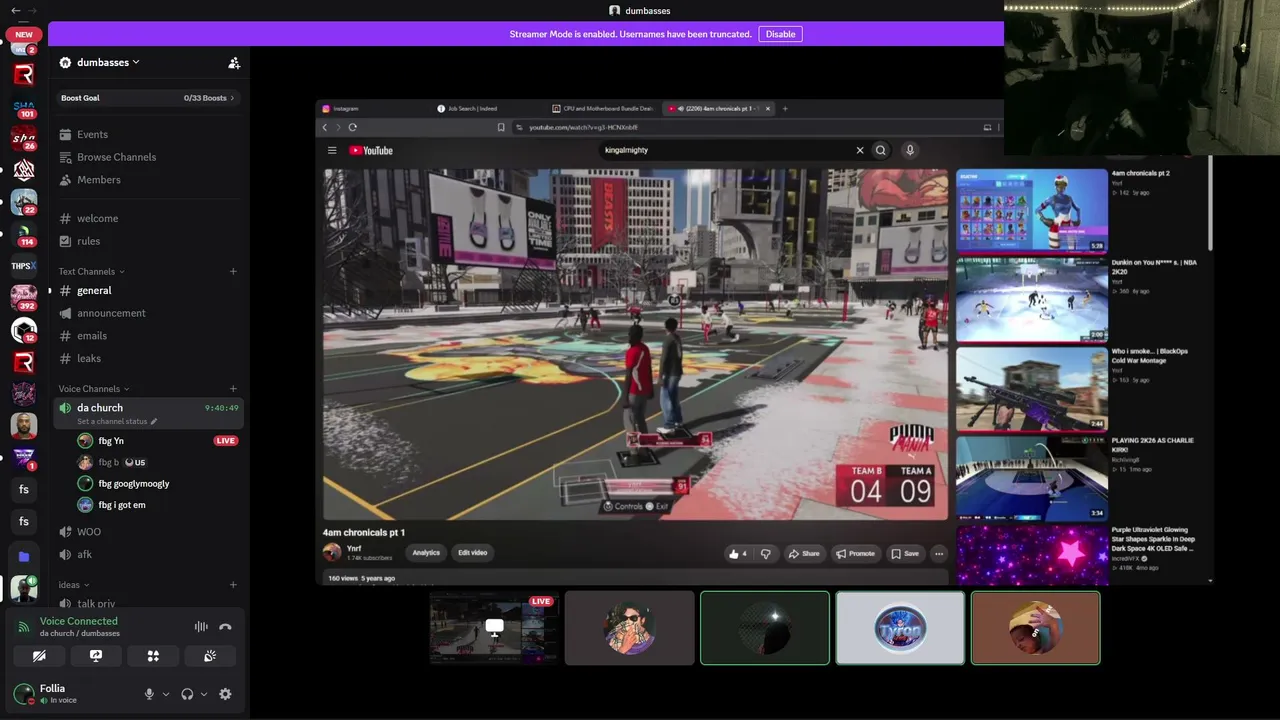The width and height of the screenshot is (1280, 720).
Task: Add a channel to Text Channels
Action: [x=233, y=271]
